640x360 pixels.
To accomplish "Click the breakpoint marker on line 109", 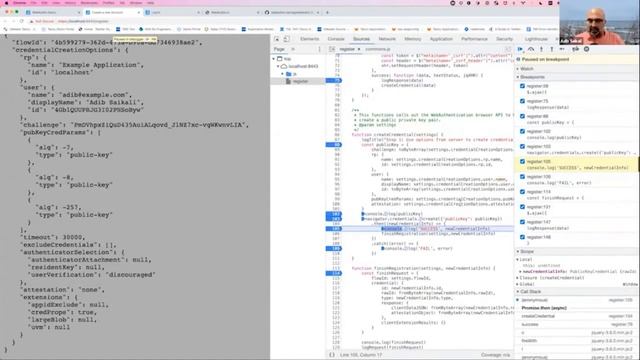I will [334, 248].
